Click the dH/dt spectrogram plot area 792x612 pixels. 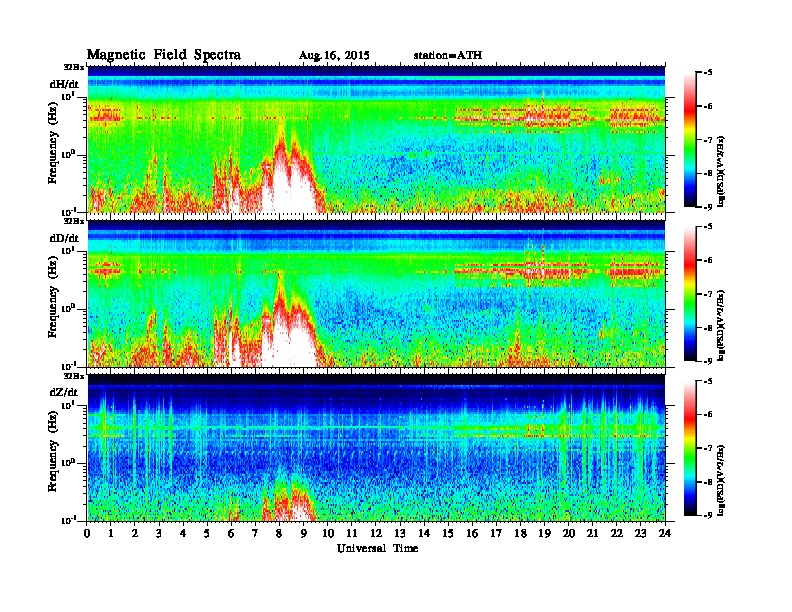coord(376,139)
